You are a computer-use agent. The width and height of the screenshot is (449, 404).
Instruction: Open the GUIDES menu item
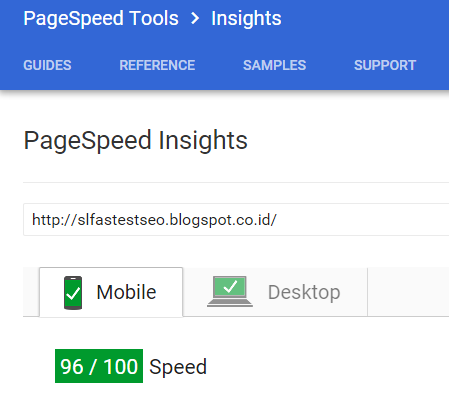(x=47, y=65)
